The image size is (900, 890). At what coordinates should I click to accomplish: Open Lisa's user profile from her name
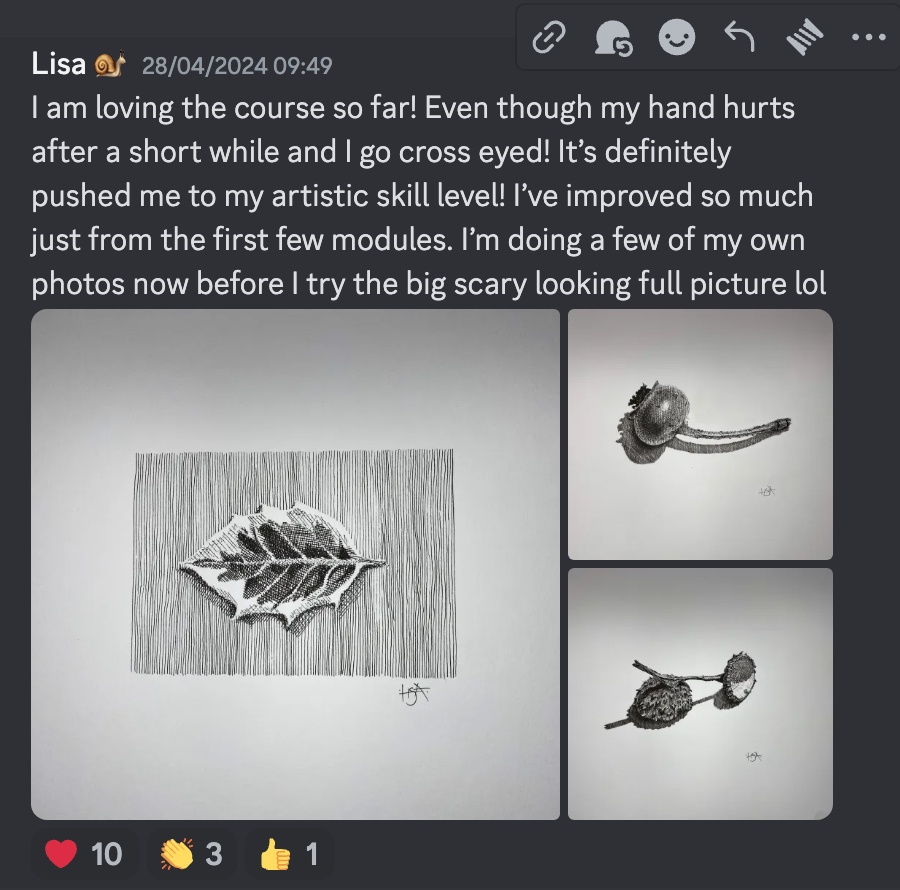pos(58,65)
